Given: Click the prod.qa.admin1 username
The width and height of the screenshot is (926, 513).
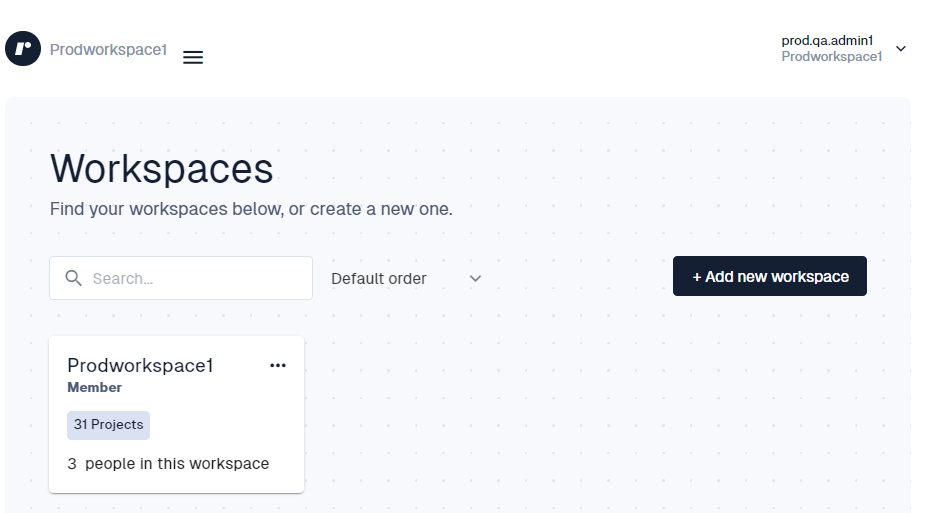Looking at the screenshot, I should pyautogui.click(x=827, y=40).
